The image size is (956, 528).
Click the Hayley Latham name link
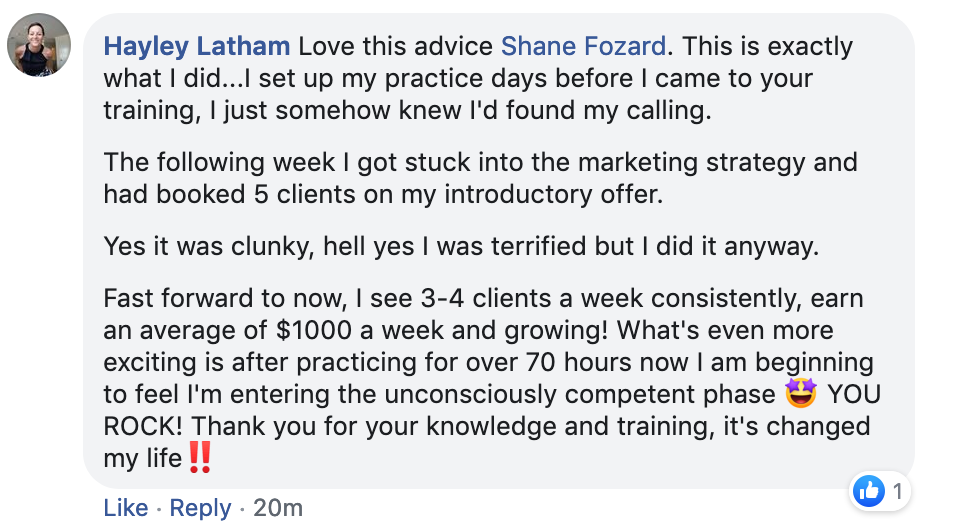pyautogui.click(x=196, y=46)
